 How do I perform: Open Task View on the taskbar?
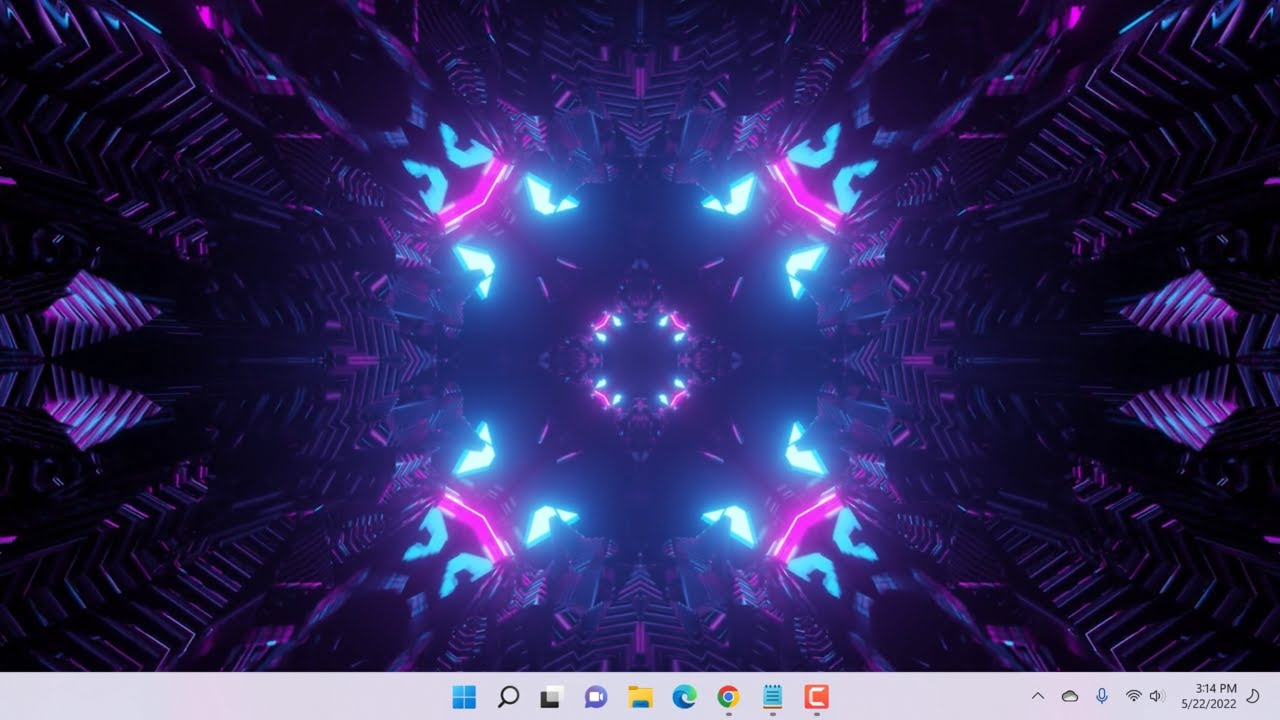(x=552, y=696)
